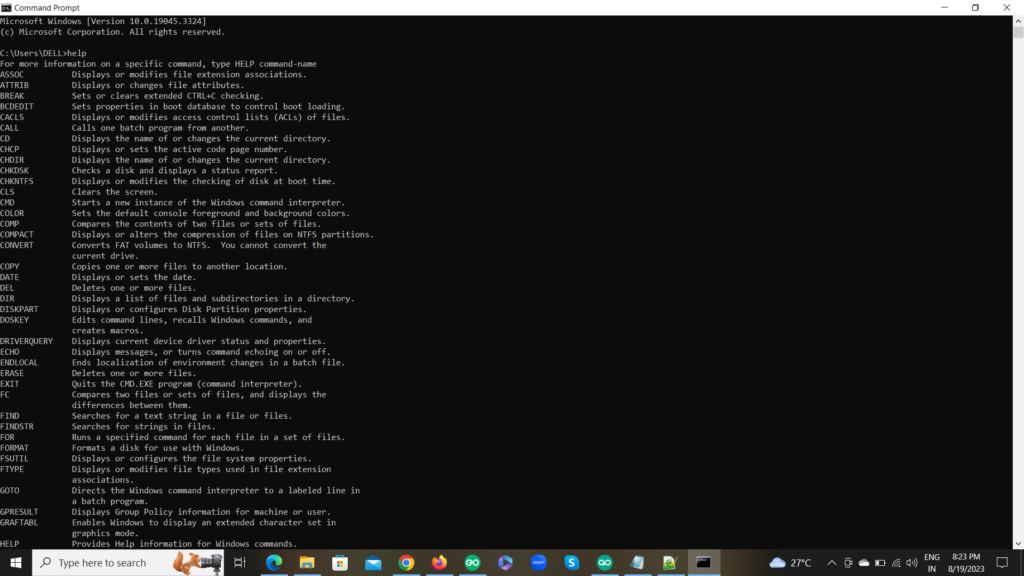
Task: Open the Notepad-style notebook taskbar icon
Action: coord(637,562)
